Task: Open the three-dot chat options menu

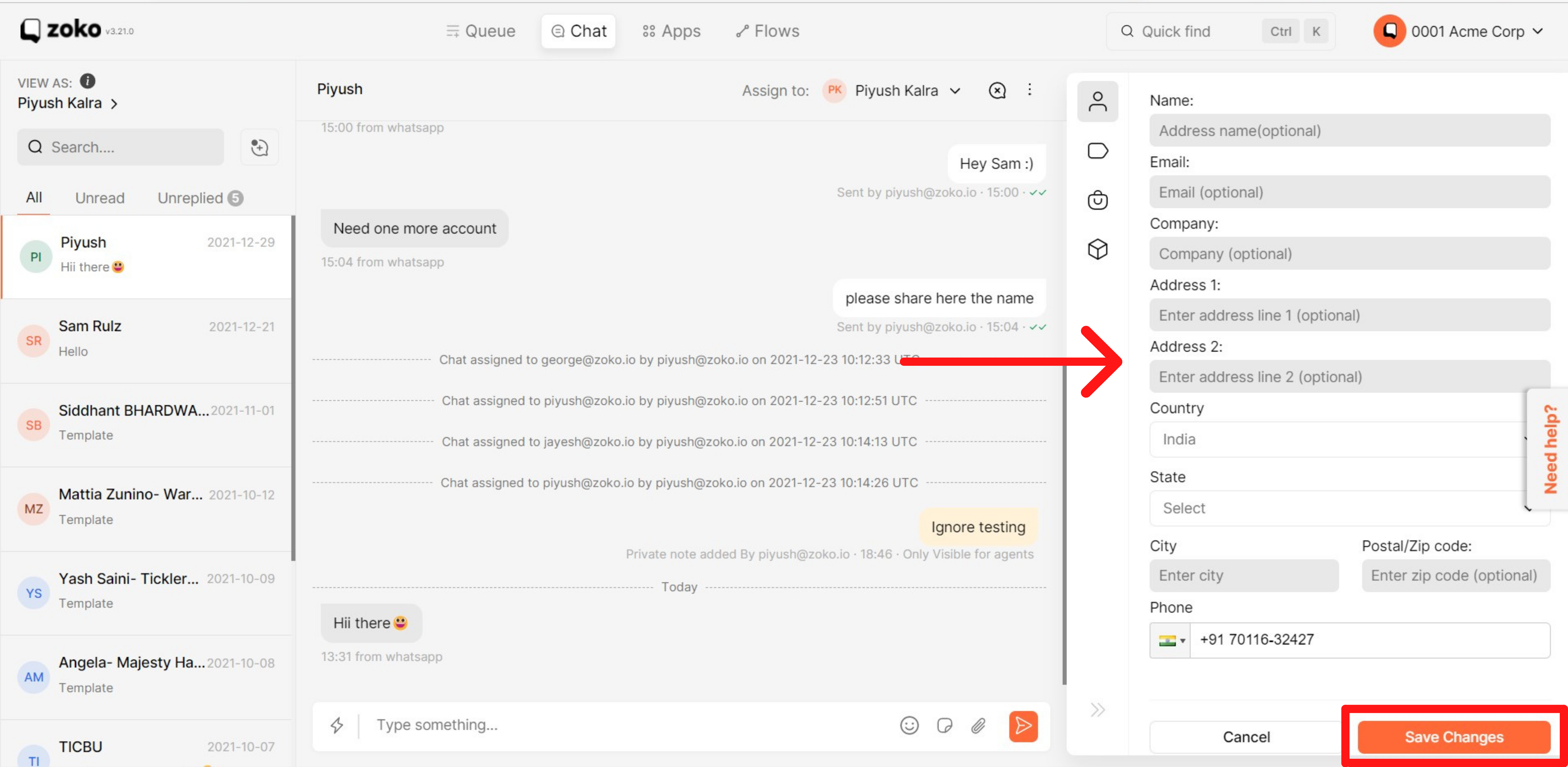Action: 1029,90
